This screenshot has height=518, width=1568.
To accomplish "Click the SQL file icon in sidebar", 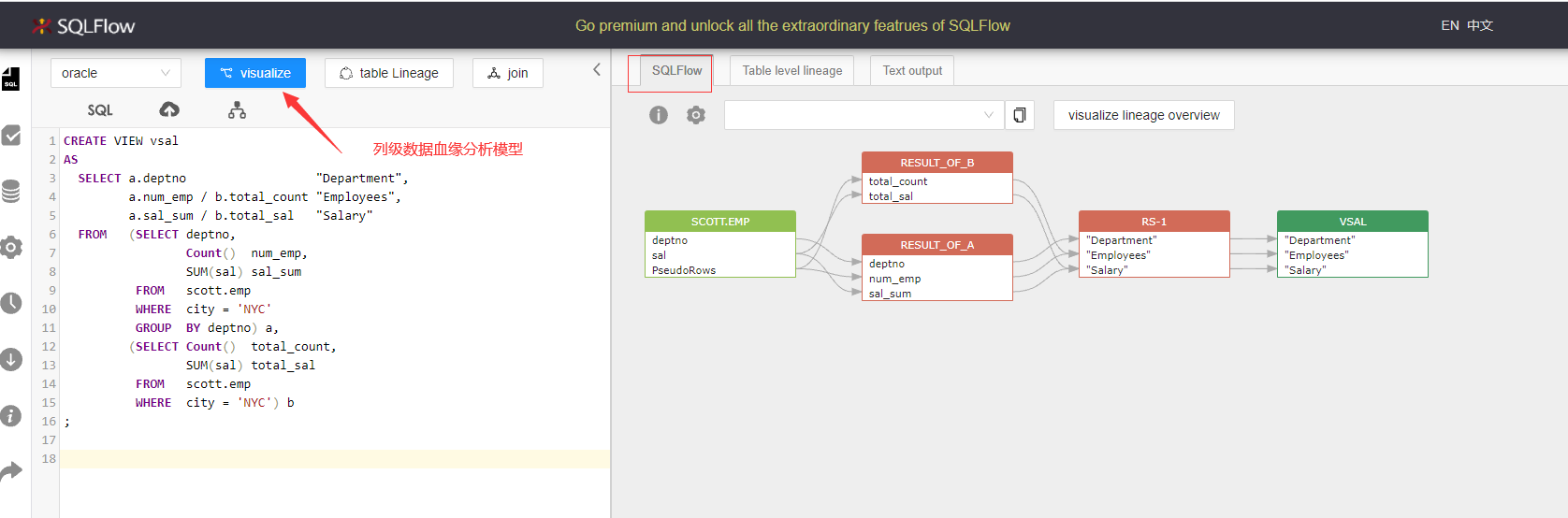I will (x=10, y=79).
